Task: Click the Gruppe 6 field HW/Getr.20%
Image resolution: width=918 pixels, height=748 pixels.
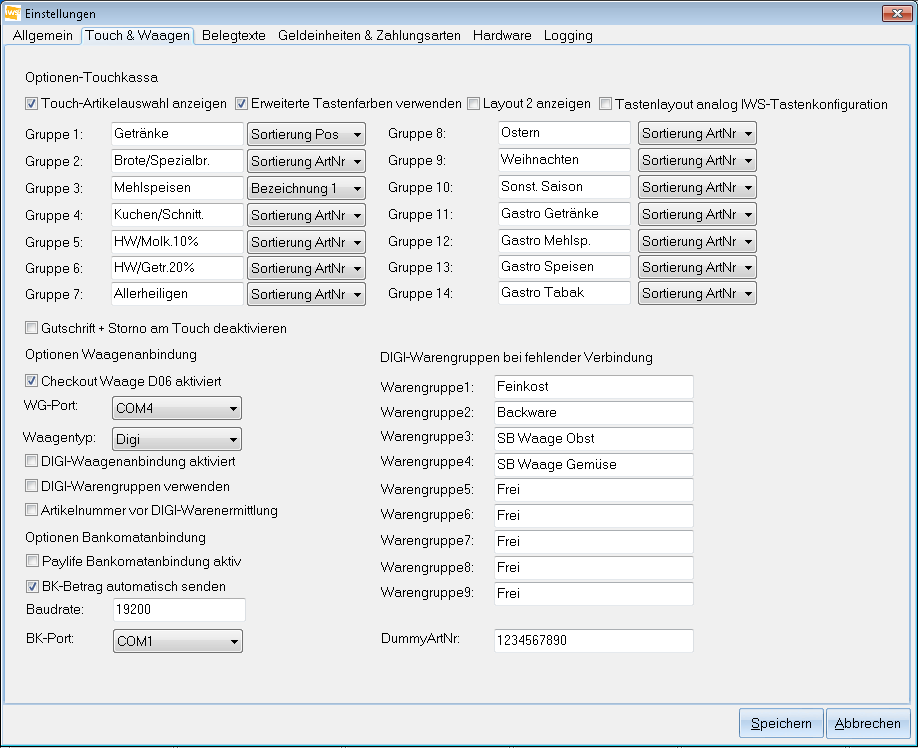Action: pyautogui.click(x=177, y=267)
